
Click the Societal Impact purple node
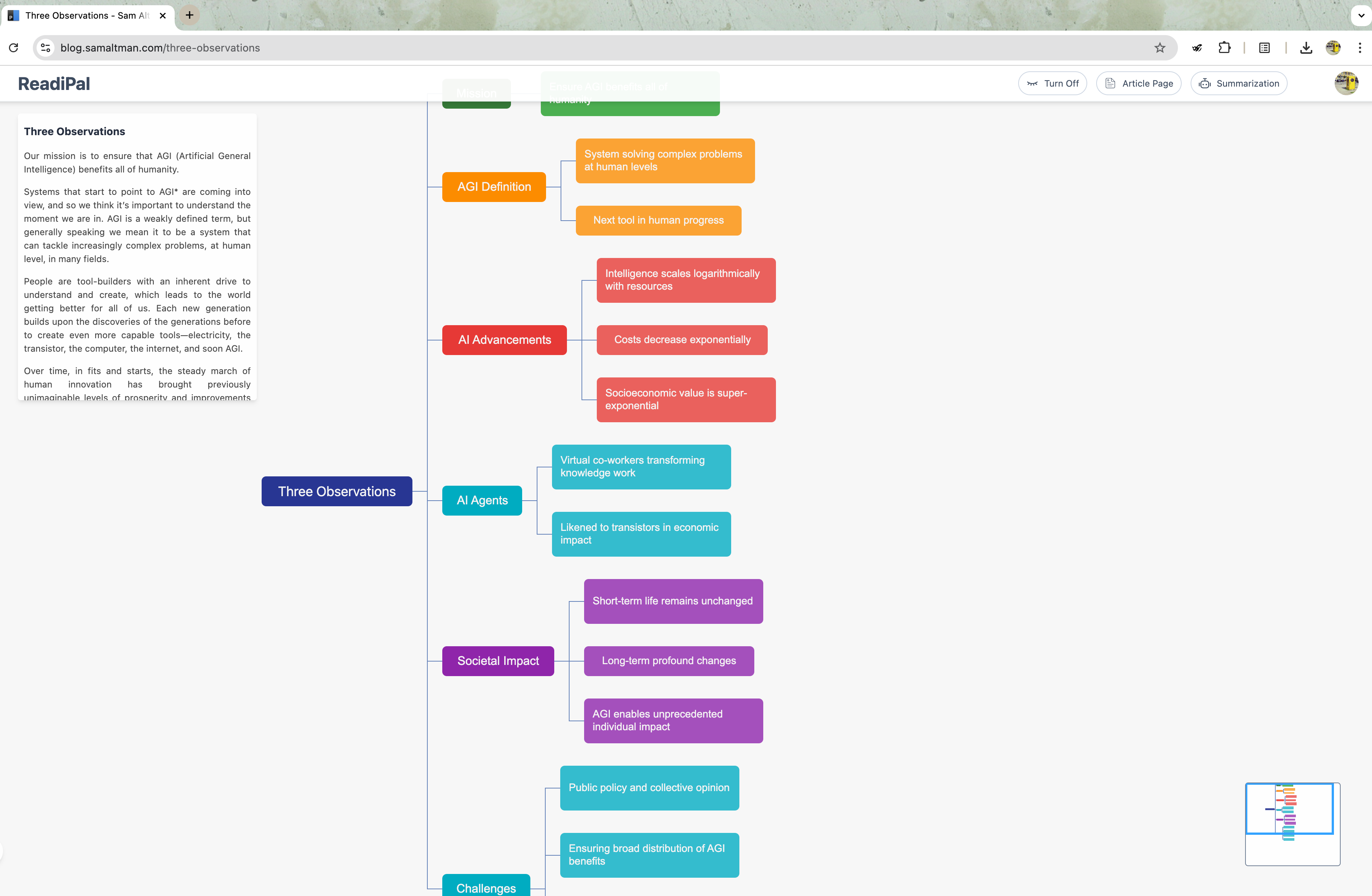[x=498, y=661]
